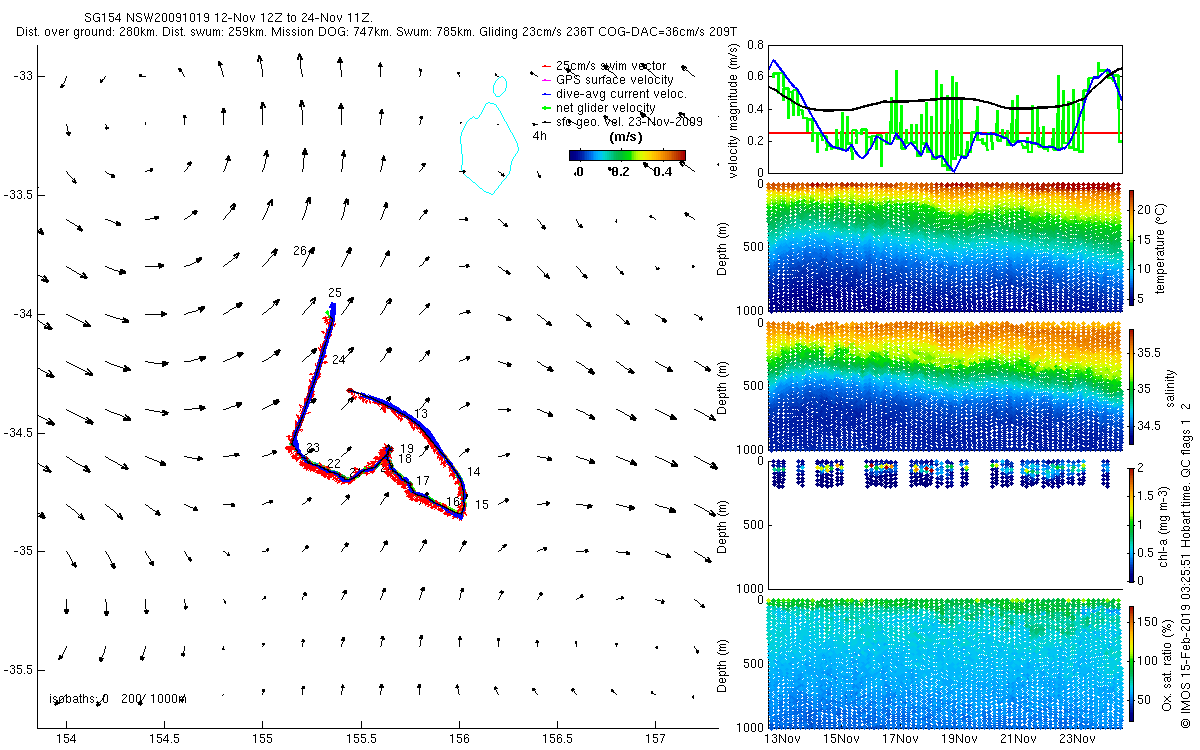1200x750 pixels.
Task: Click longitude tick label '155.5'
Action: pyautogui.click(x=361, y=739)
